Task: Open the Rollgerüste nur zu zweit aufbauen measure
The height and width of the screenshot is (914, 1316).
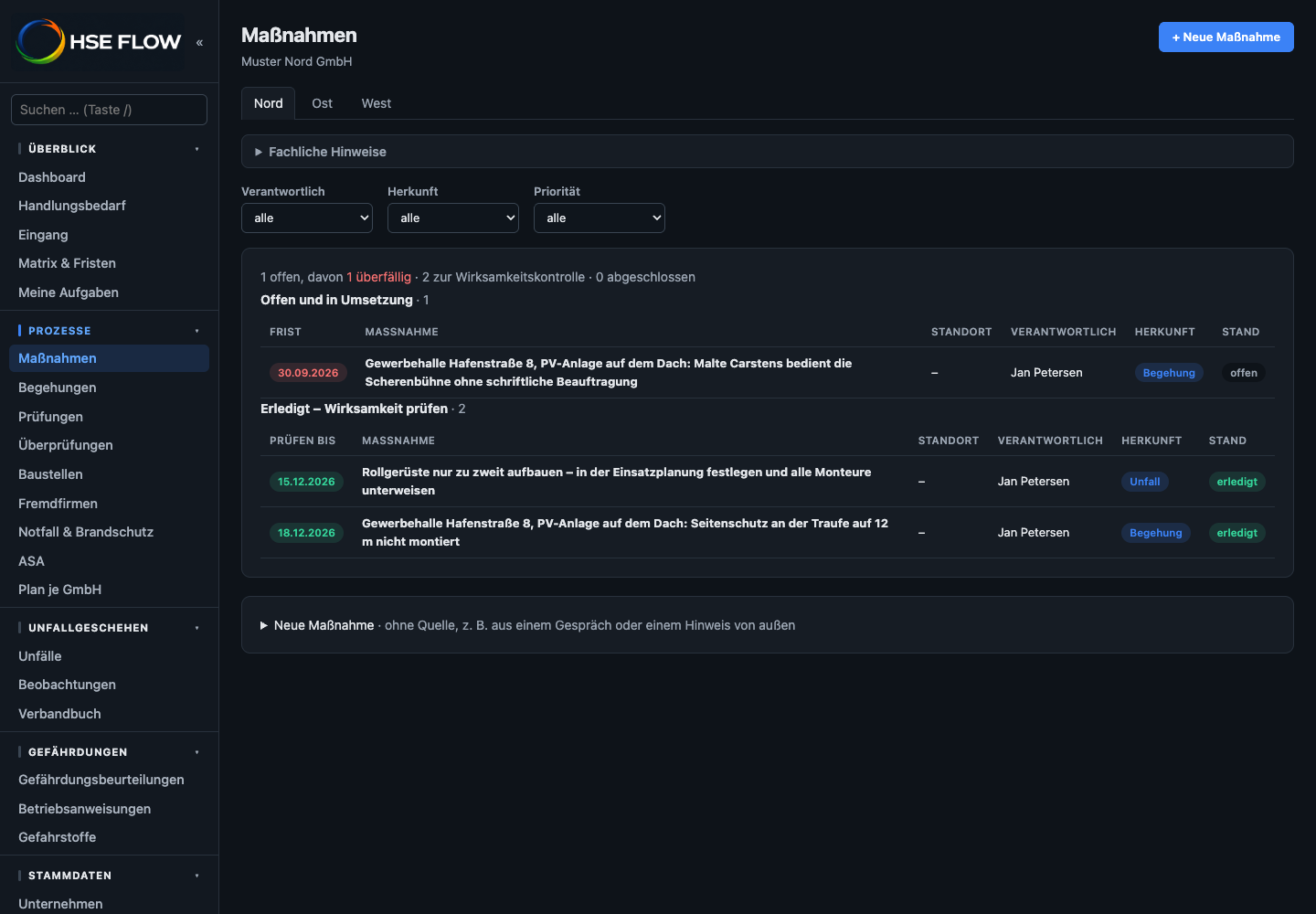Action: coord(617,482)
